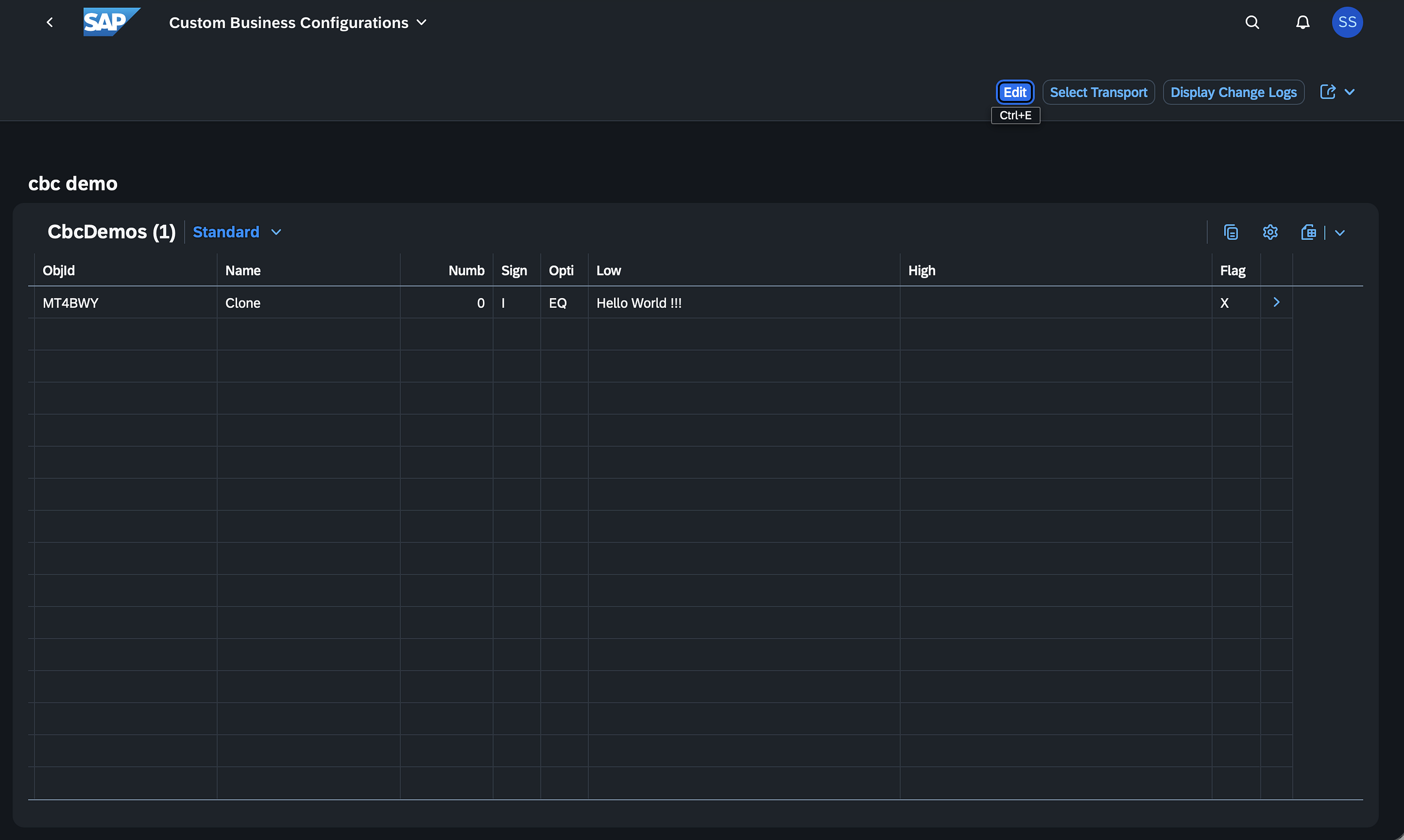Screen dimensions: 1404x840
Task: Click the X flag cell
Action: point(1237,303)
